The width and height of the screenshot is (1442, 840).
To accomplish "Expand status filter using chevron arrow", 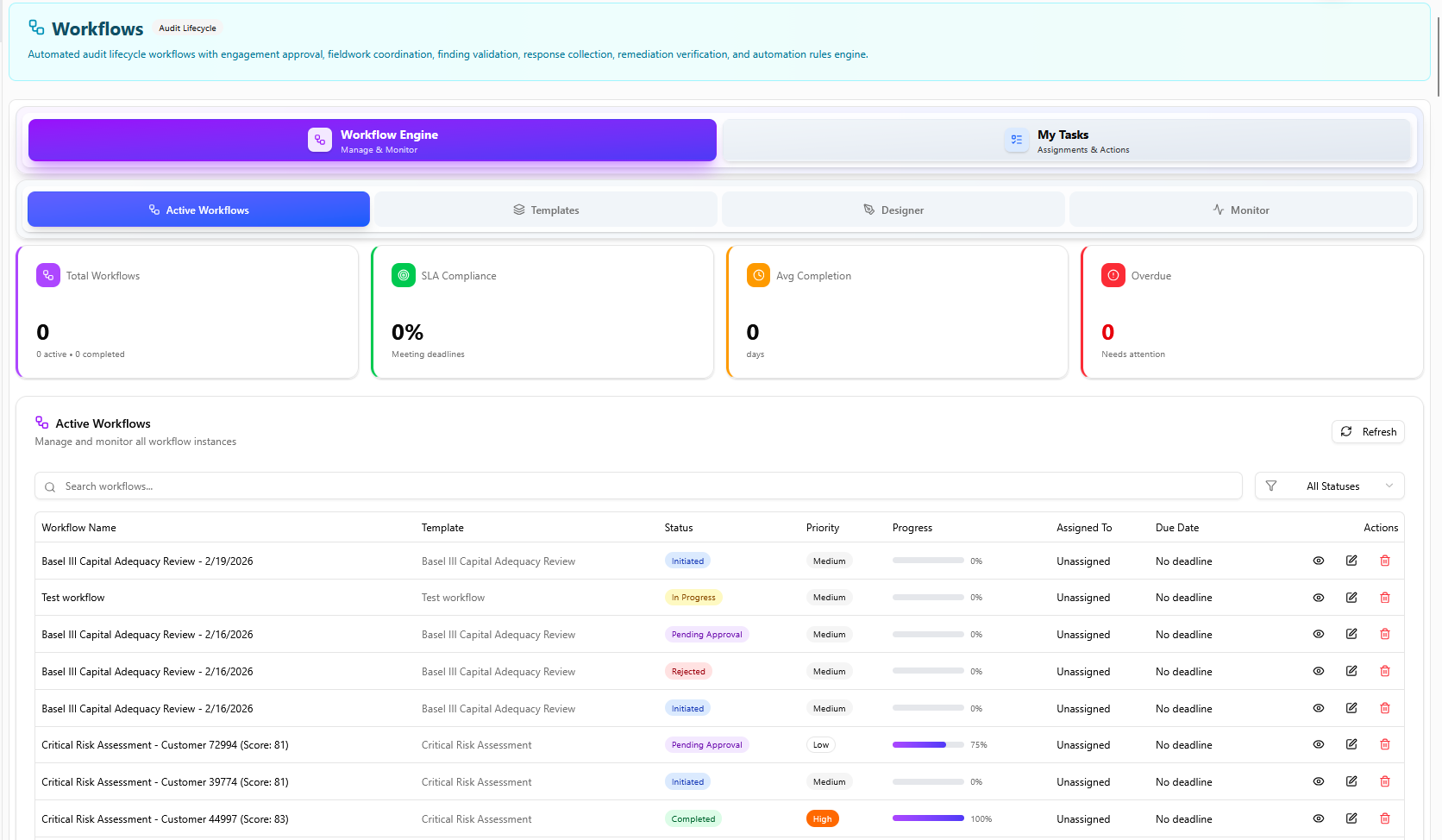I will (1389, 486).
